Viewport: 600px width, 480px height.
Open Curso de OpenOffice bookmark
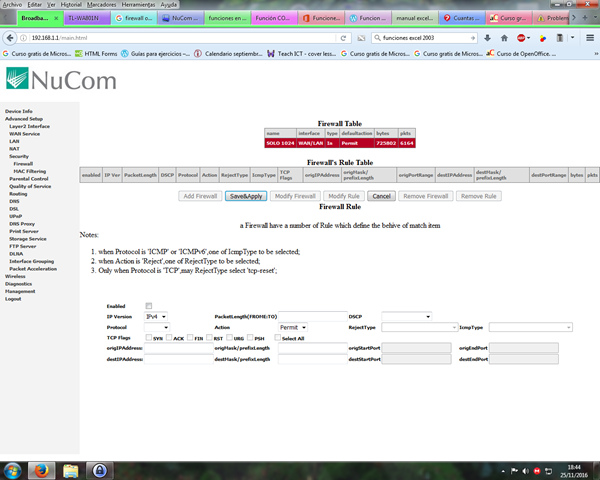(x=521, y=54)
